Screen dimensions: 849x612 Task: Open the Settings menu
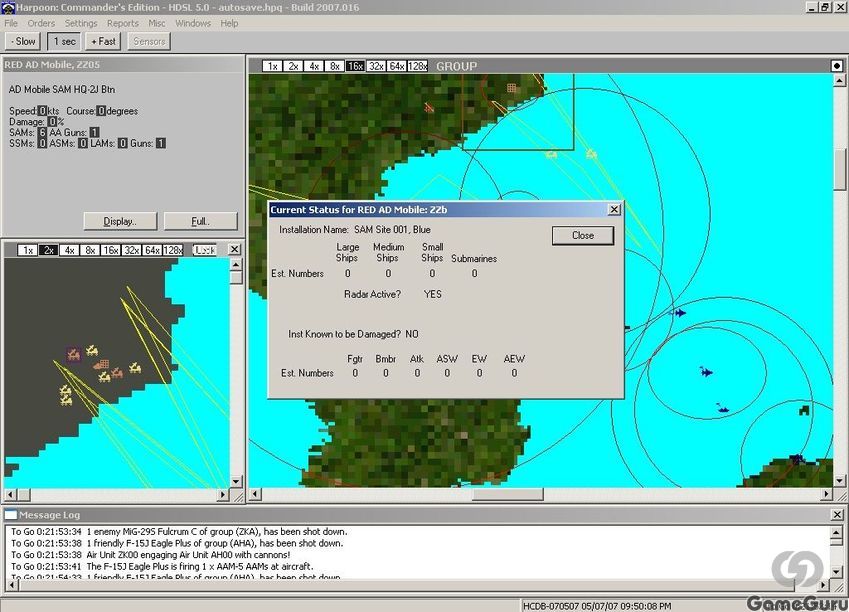click(x=81, y=23)
